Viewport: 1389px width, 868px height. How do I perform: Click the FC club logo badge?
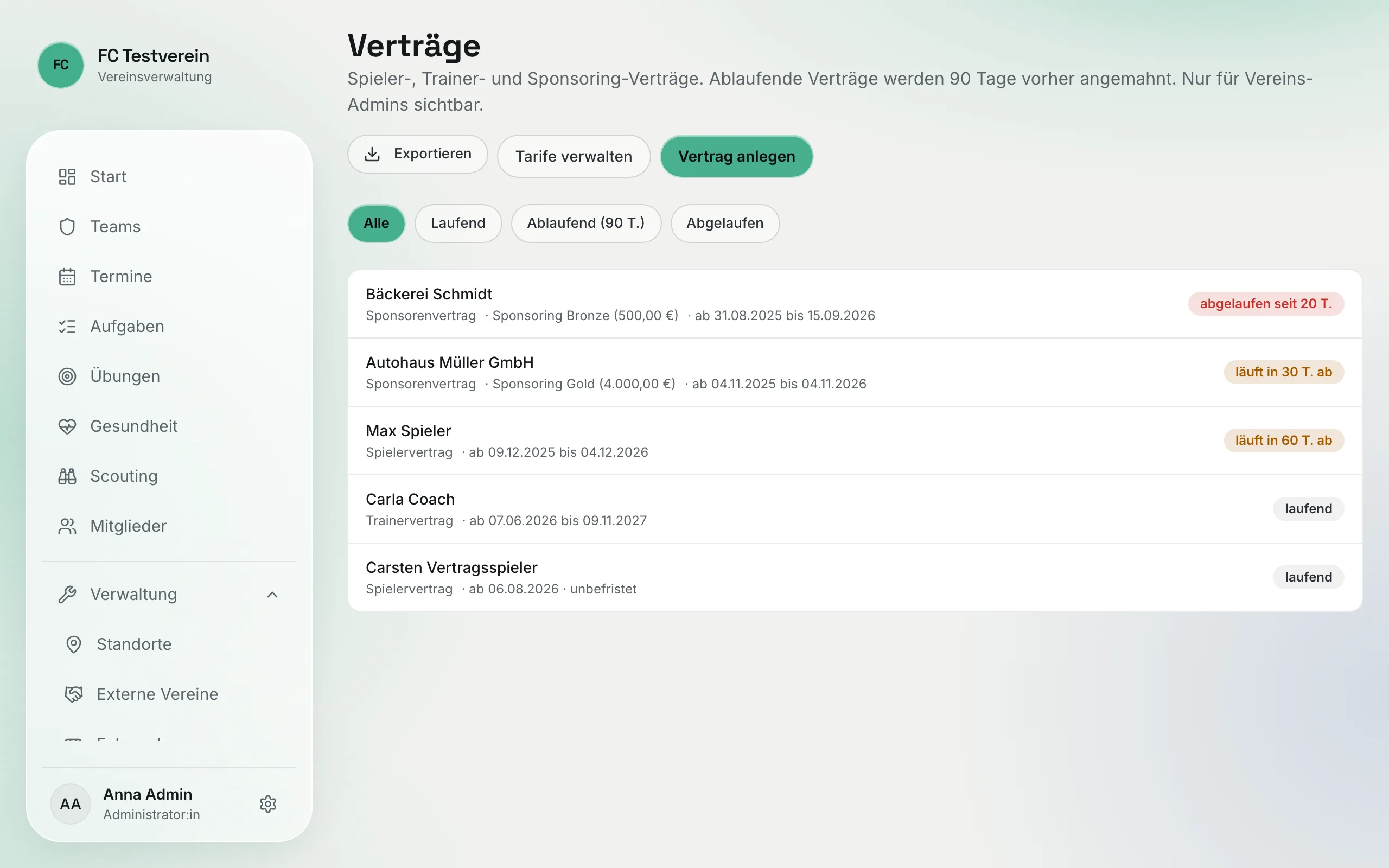click(x=61, y=65)
